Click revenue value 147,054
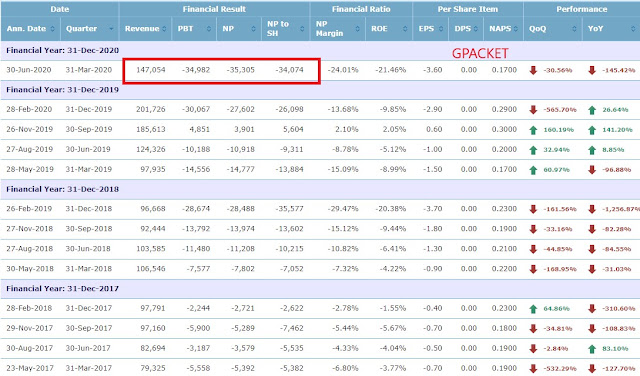 tap(151, 70)
